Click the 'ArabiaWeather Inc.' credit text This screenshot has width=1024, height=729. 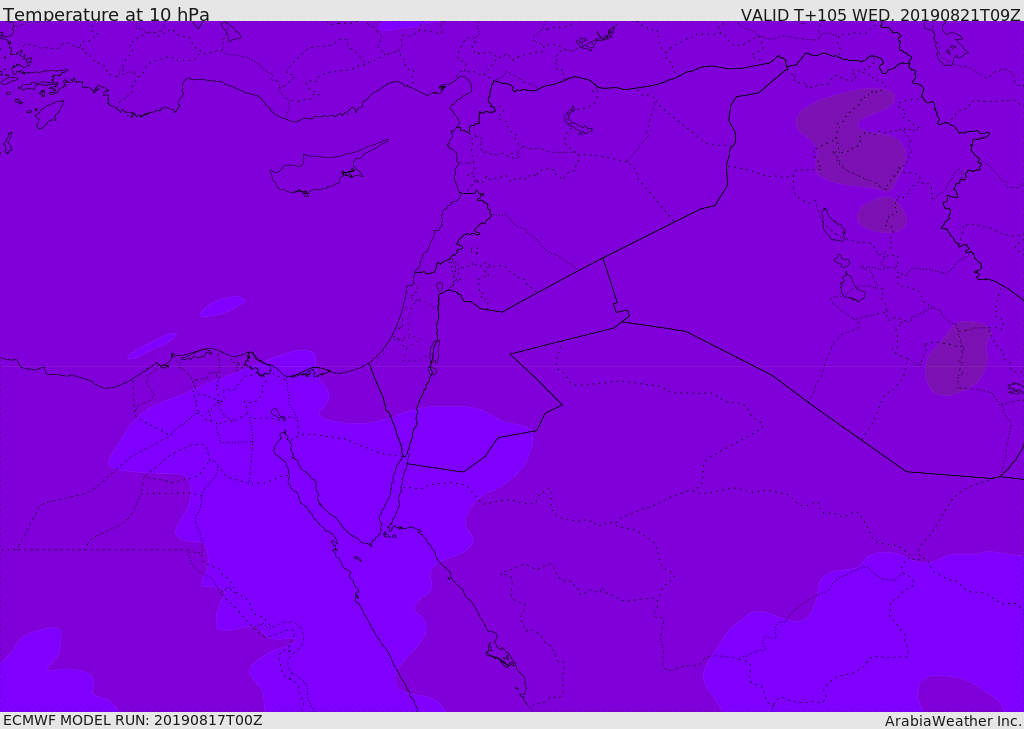952,721
